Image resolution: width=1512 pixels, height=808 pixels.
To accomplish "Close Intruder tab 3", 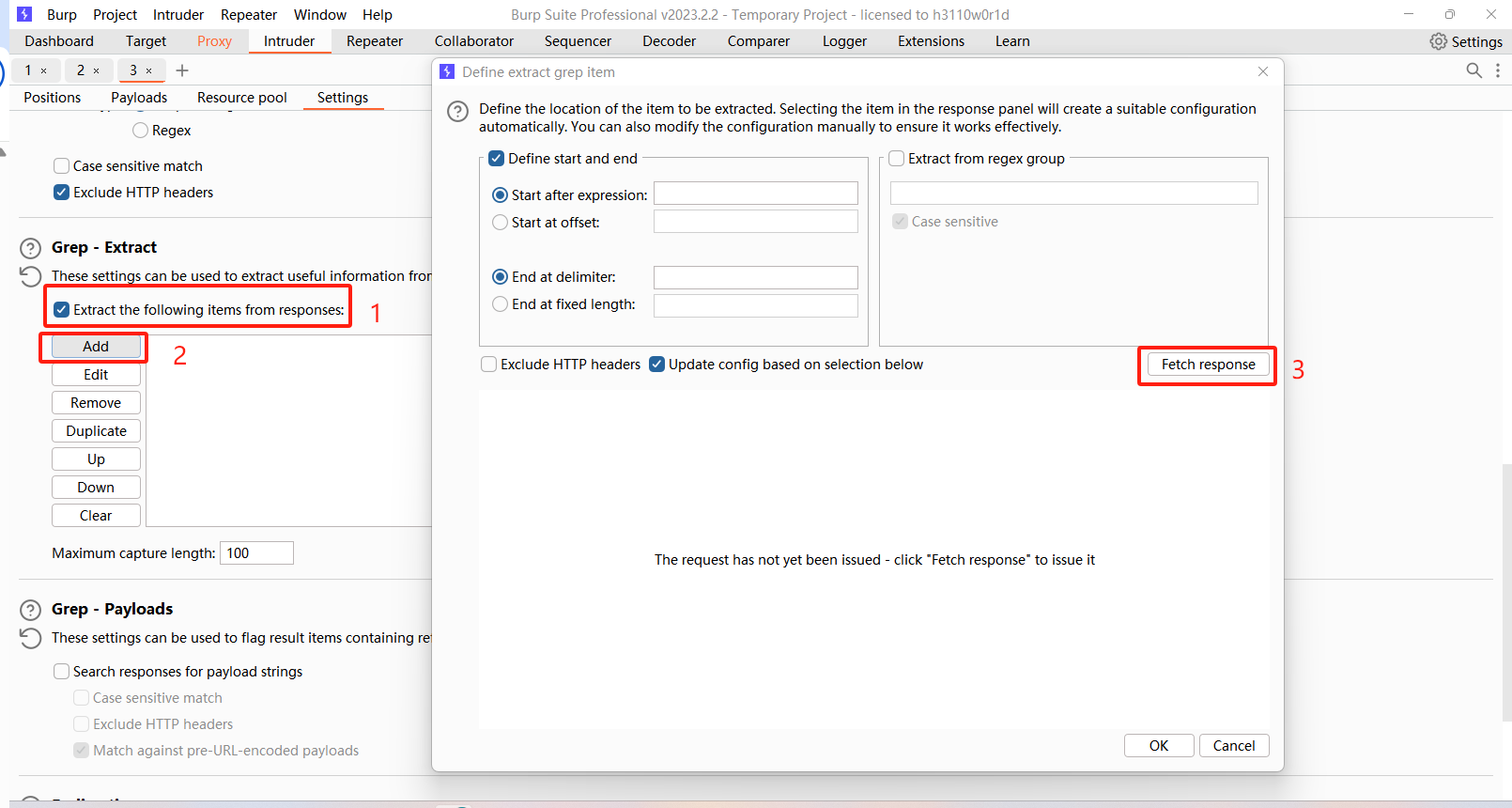I will pyautogui.click(x=148, y=70).
